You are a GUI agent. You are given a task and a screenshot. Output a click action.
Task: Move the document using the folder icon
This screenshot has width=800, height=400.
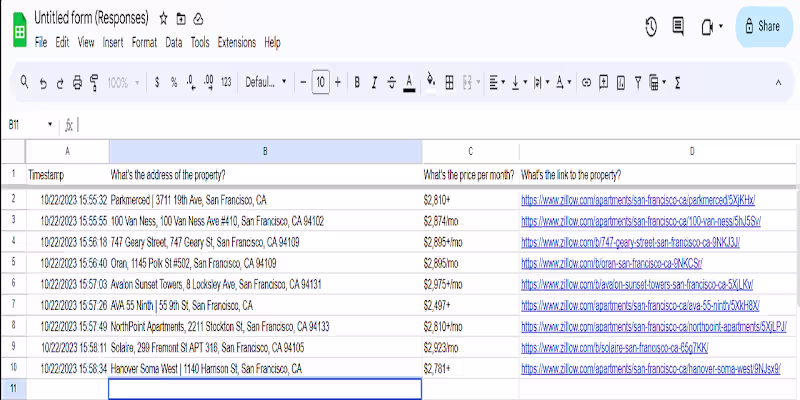[181, 19]
